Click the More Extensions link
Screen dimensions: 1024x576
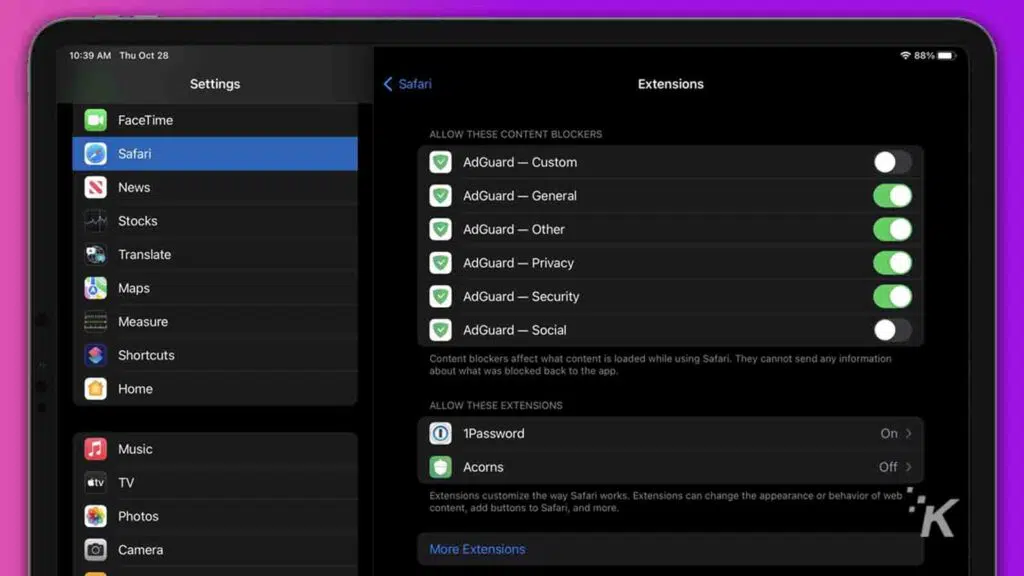476,549
